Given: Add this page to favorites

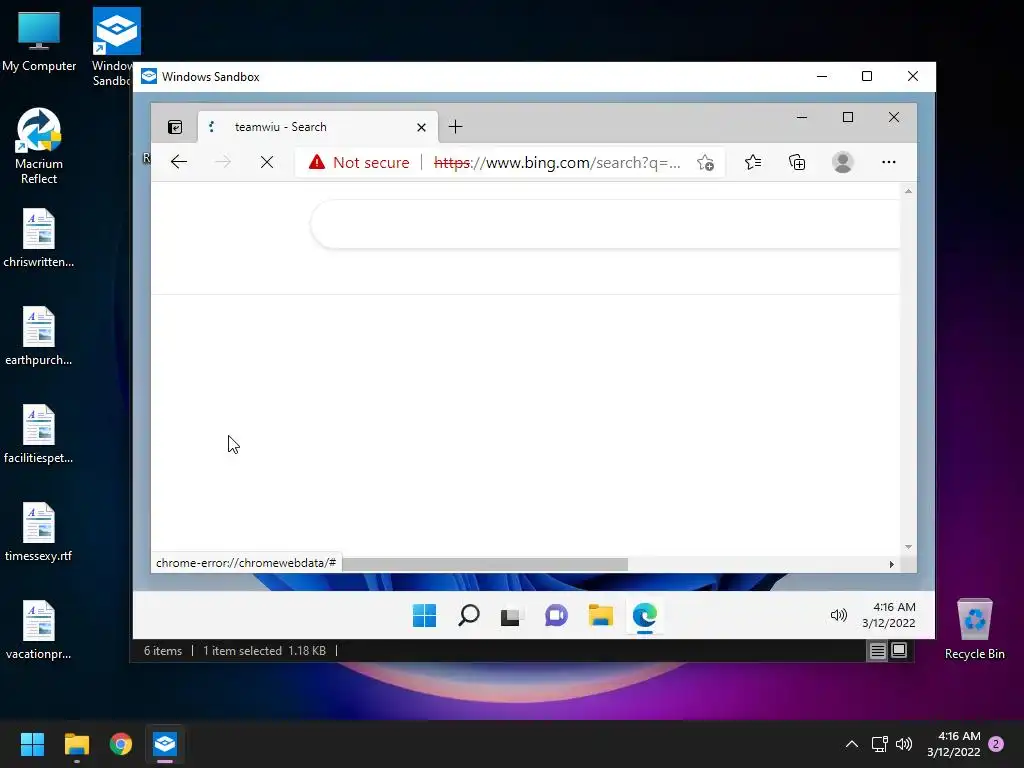Looking at the screenshot, I should (x=705, y=163).
